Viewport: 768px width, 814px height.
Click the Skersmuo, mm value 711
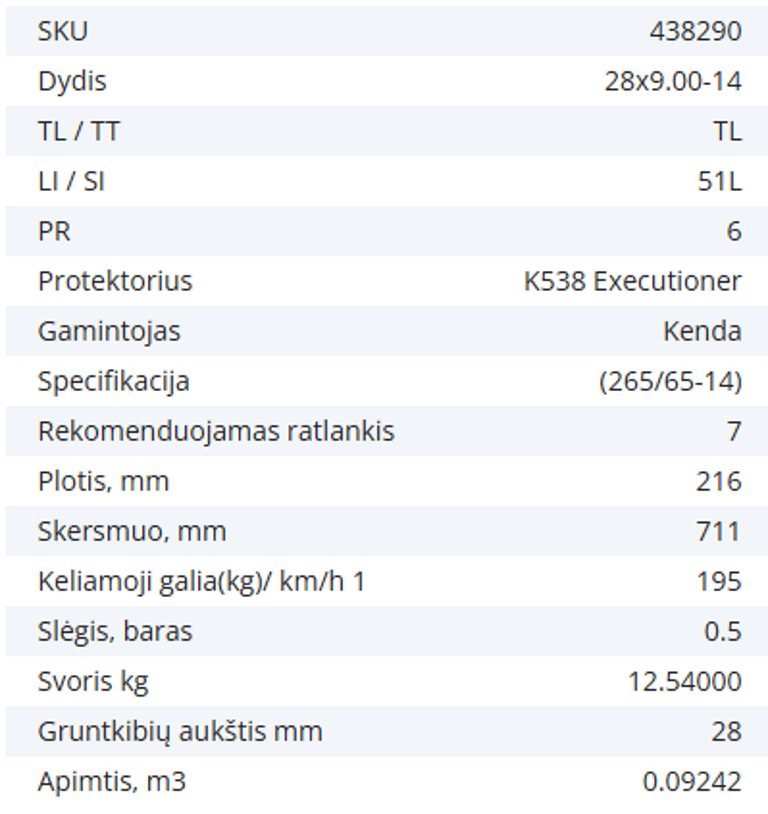pos(719,531)
